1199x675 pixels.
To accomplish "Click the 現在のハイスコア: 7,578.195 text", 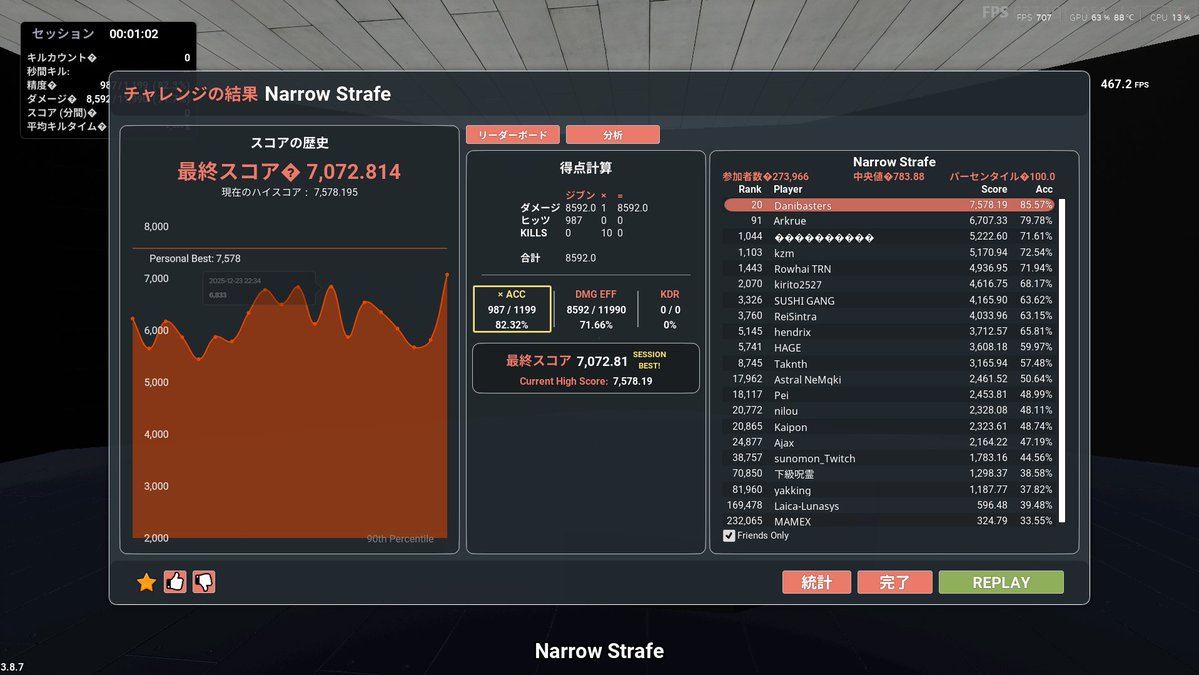I will [x=289, y=193].
